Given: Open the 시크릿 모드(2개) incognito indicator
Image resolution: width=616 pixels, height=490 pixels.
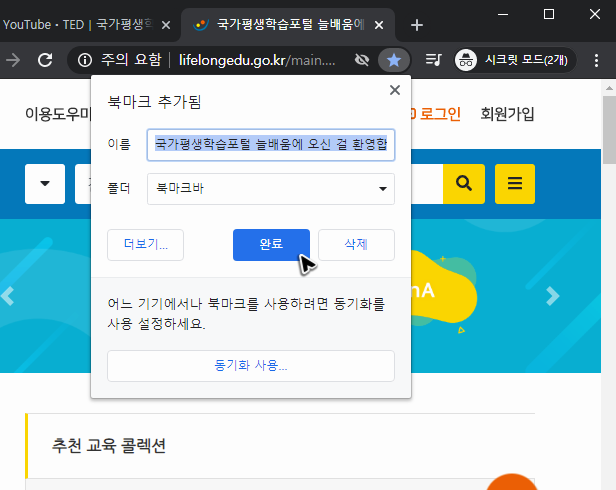Looking at the screenshot, I should [x=515, y=60].
